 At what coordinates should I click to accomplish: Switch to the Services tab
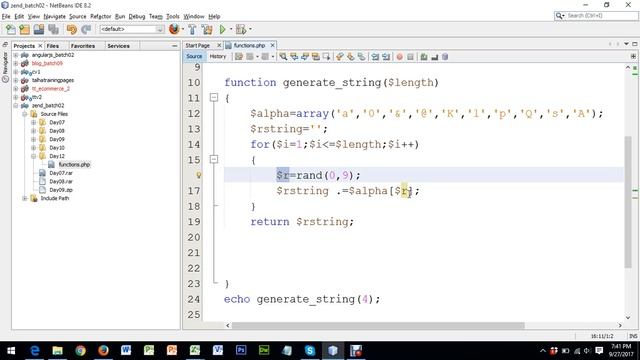118,46
